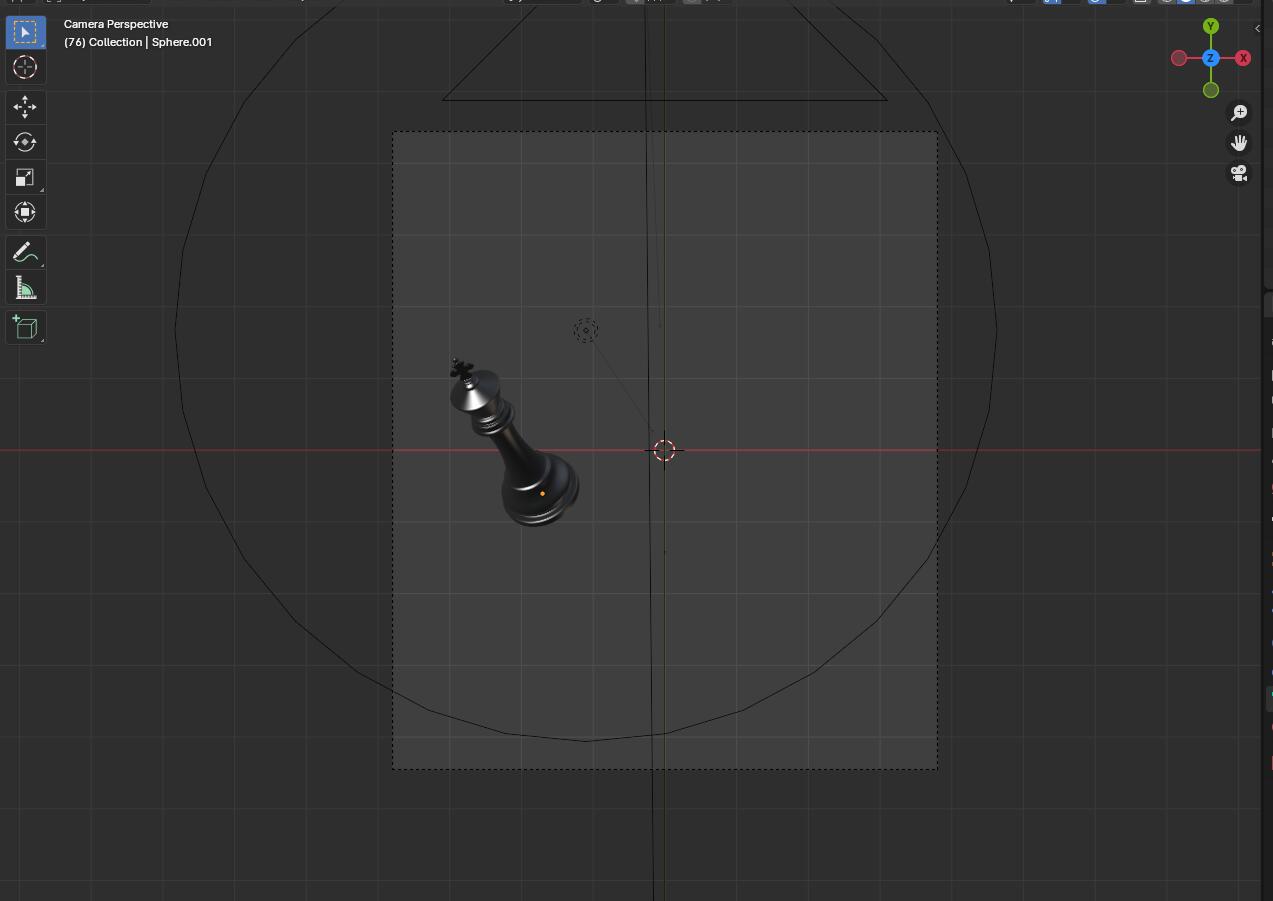1273x901 pixels.
Task: Click the hand pan view button
Action: [1239, 143]
